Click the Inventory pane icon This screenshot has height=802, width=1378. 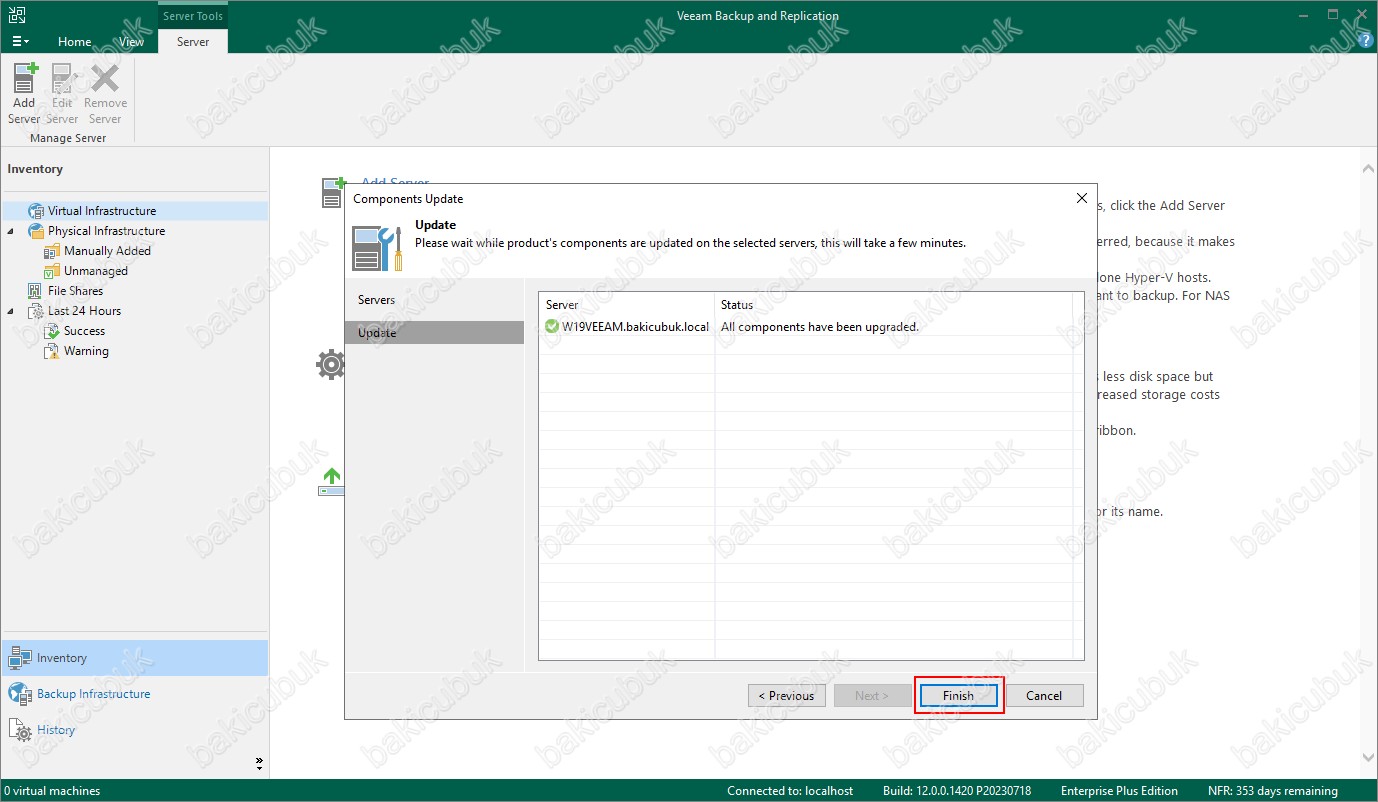click(20, 658)
